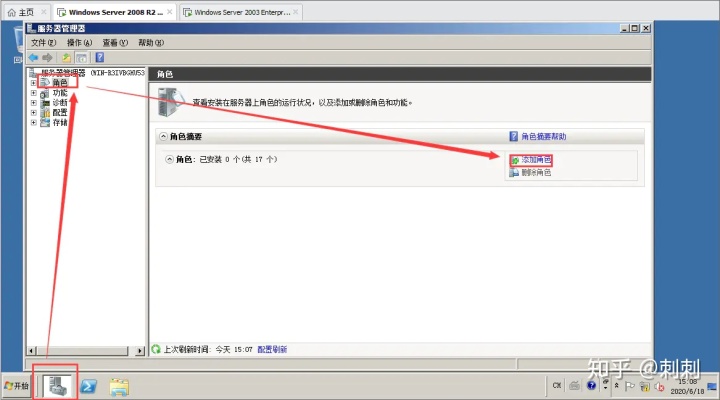This screenshot has width=720, height=400.
Task: Select the 配置 node in the tree
Action: click(60, 113)
